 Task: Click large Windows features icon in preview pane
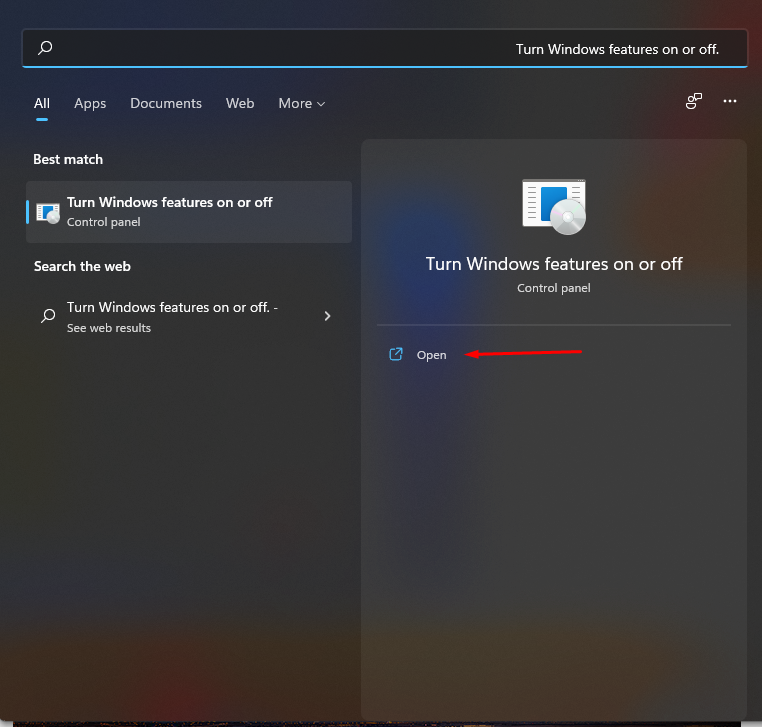[554, 207]
